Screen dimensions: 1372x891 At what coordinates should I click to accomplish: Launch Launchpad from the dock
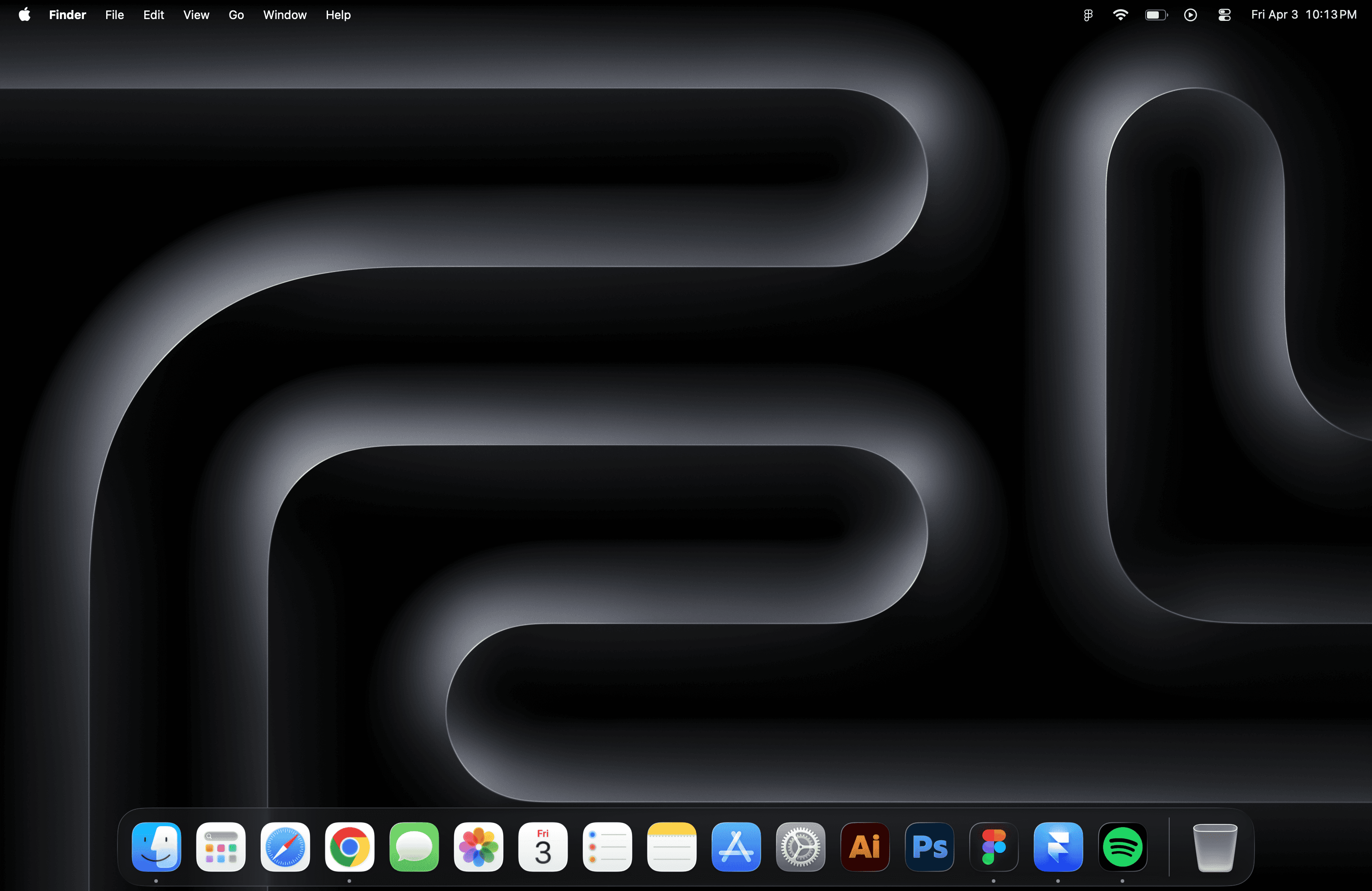221,847
